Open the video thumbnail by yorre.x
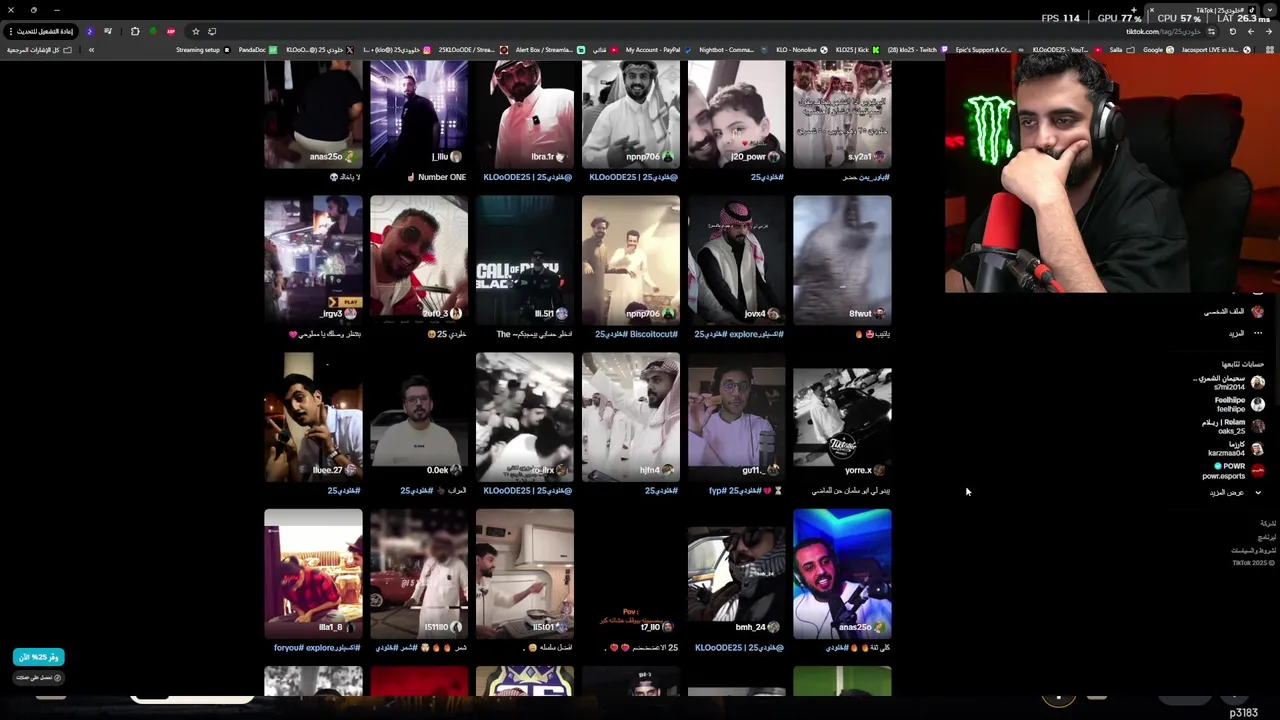Image resolution: width=1280 pixels, height=720 pixels. point(842,416)
